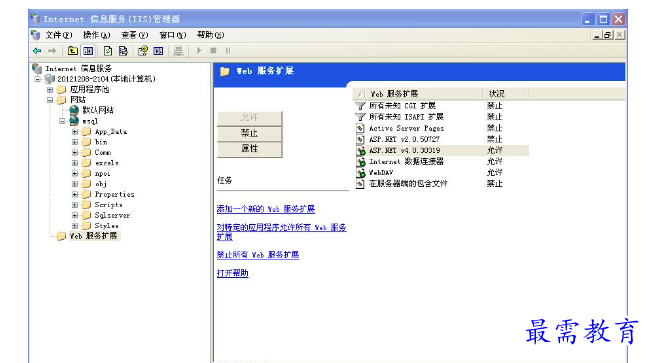
Task: Click the globe icon of 默认网站
Action: pos(74,110)
